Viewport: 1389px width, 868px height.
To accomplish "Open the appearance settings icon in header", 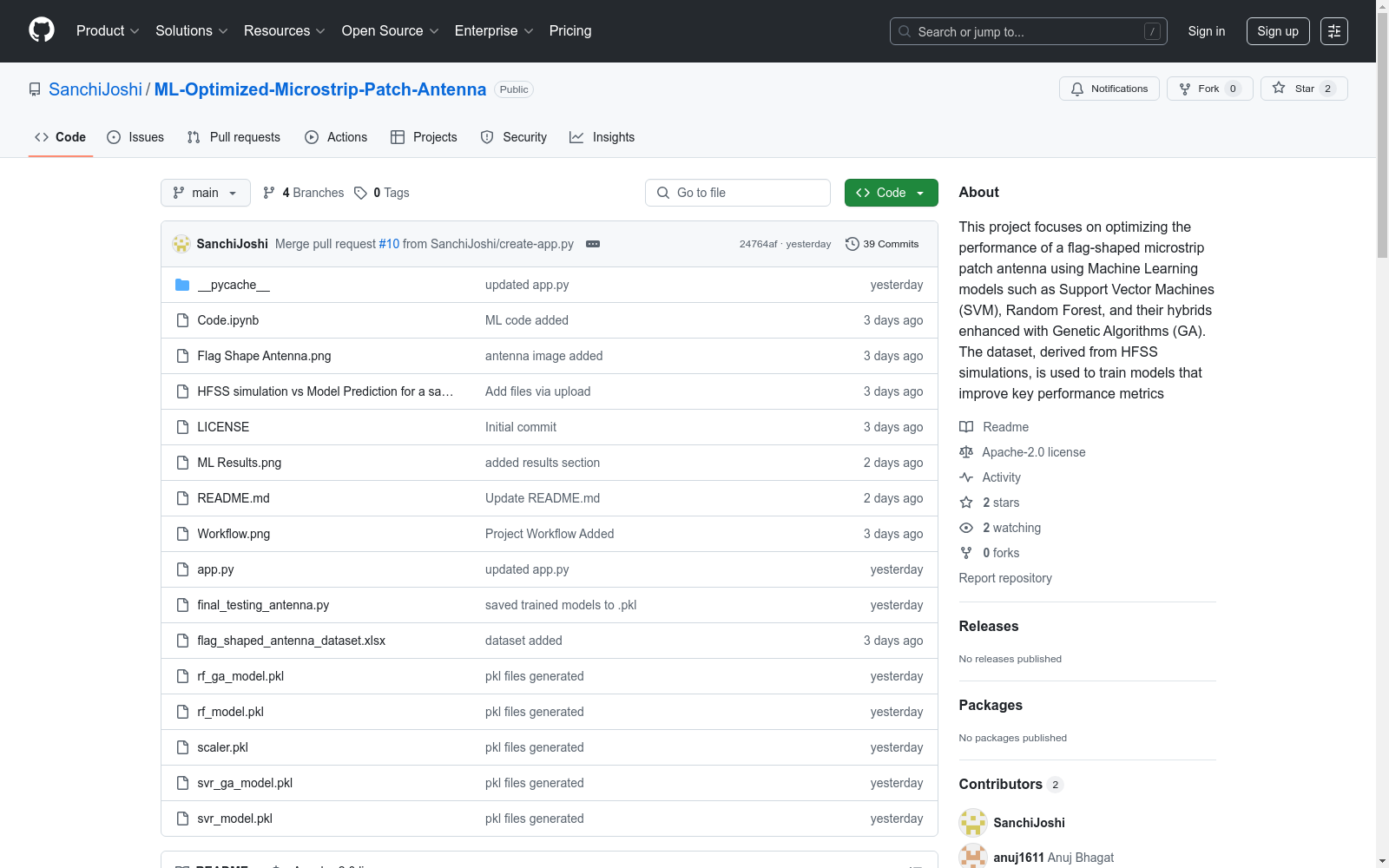I will pyautogui.click(x=1334, y=31).
